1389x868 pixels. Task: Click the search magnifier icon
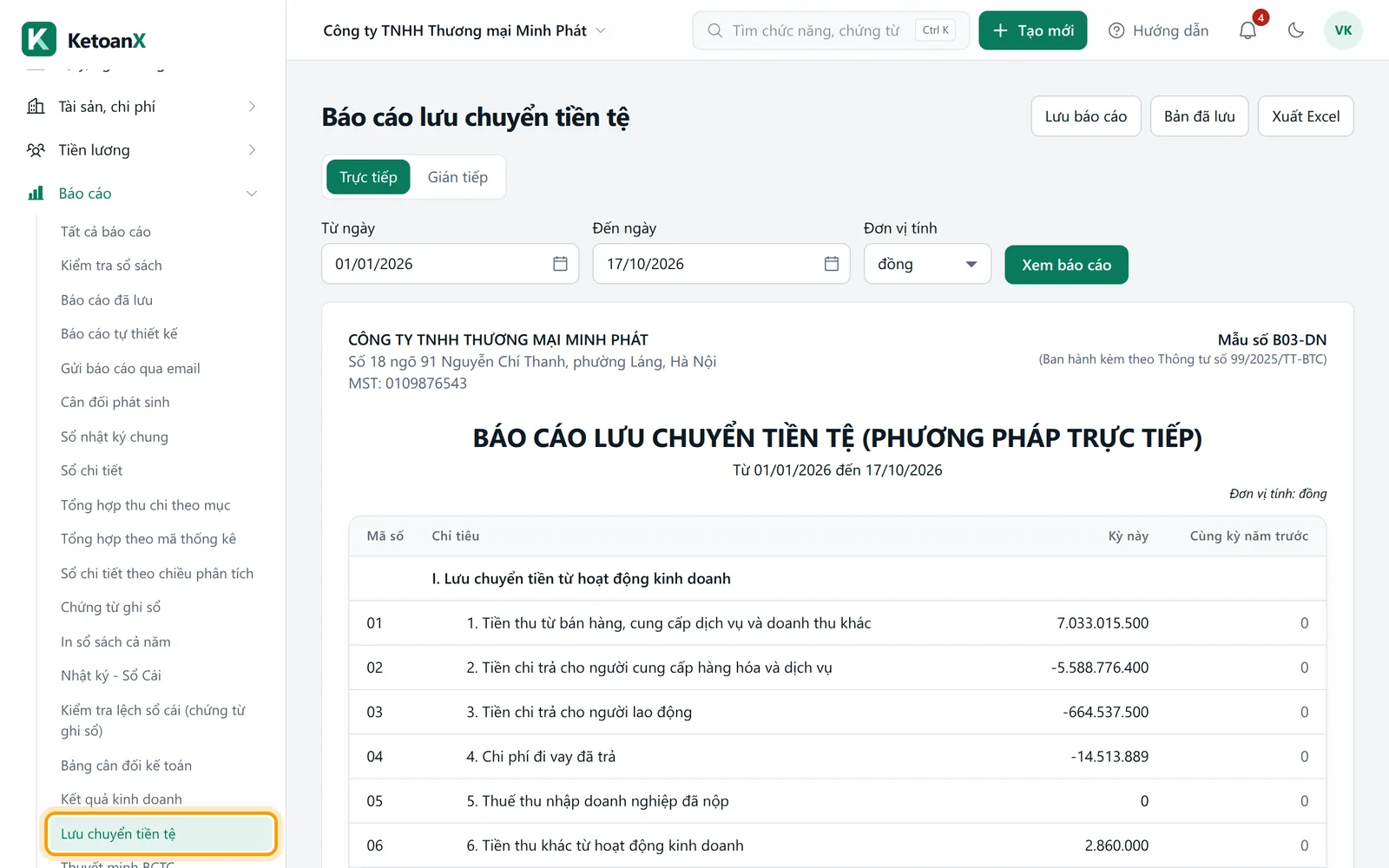coord(714,30)
